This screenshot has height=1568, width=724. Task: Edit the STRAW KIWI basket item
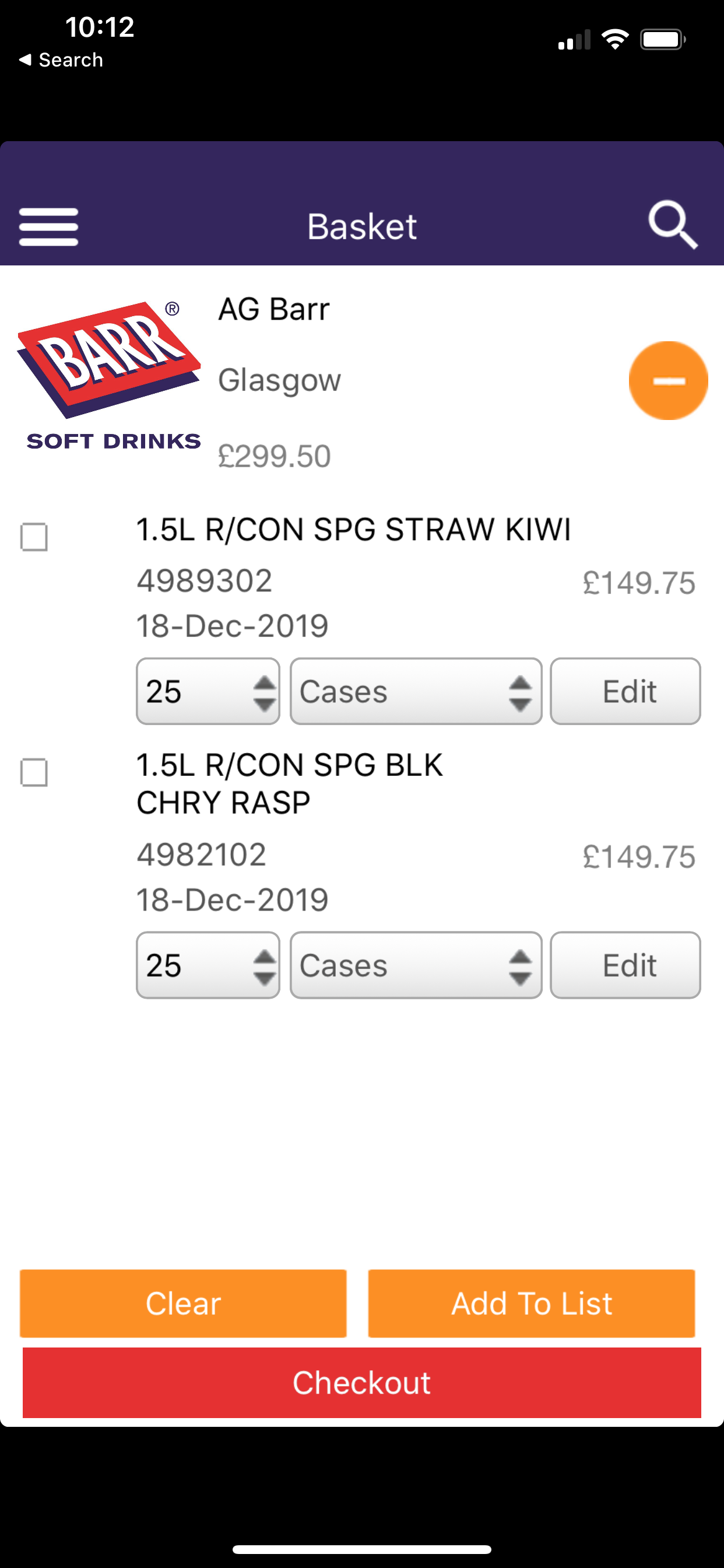pyautogui.click(x=625, y=691)
